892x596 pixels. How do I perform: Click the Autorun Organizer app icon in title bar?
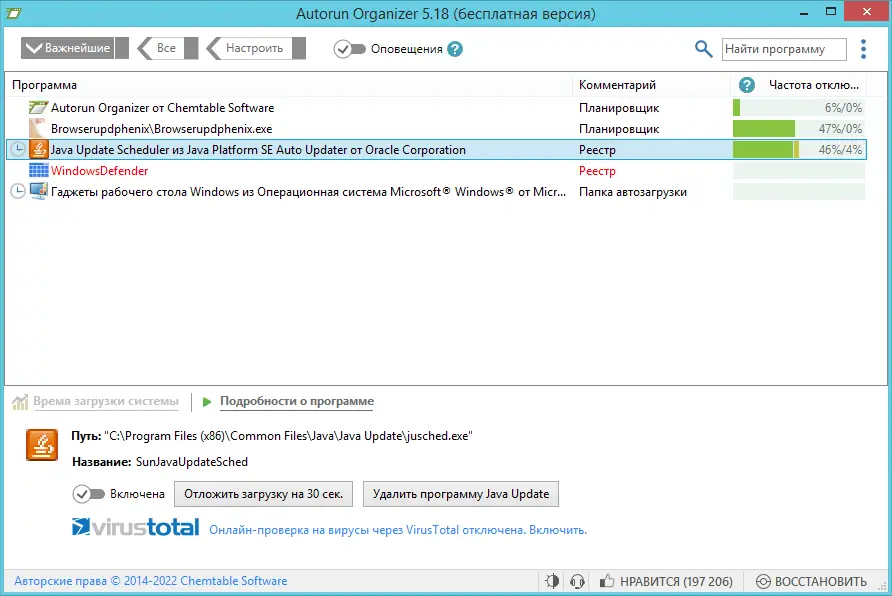[x=13, y=13]
